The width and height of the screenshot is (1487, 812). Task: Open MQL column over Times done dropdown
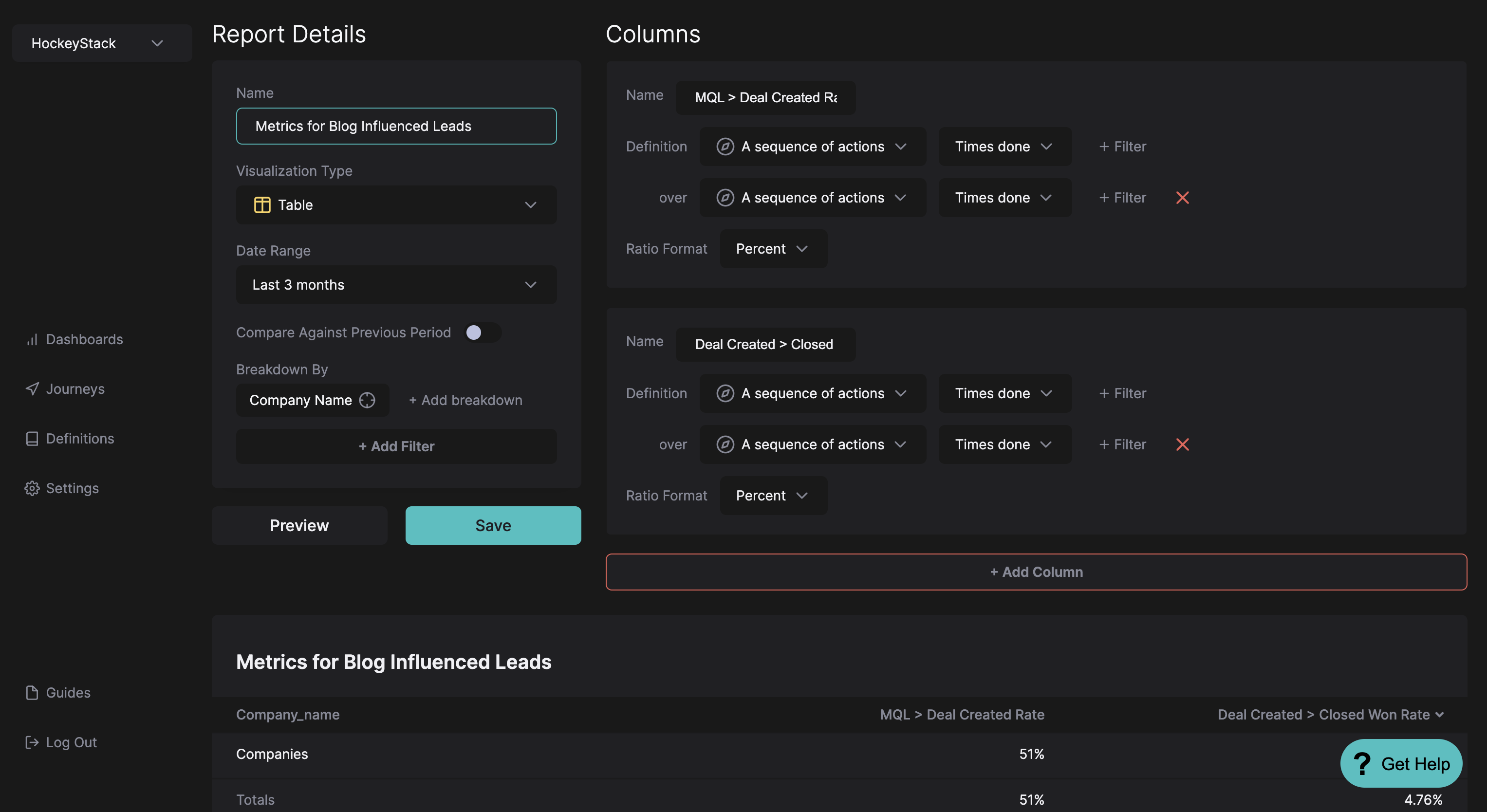(1004, 197)
